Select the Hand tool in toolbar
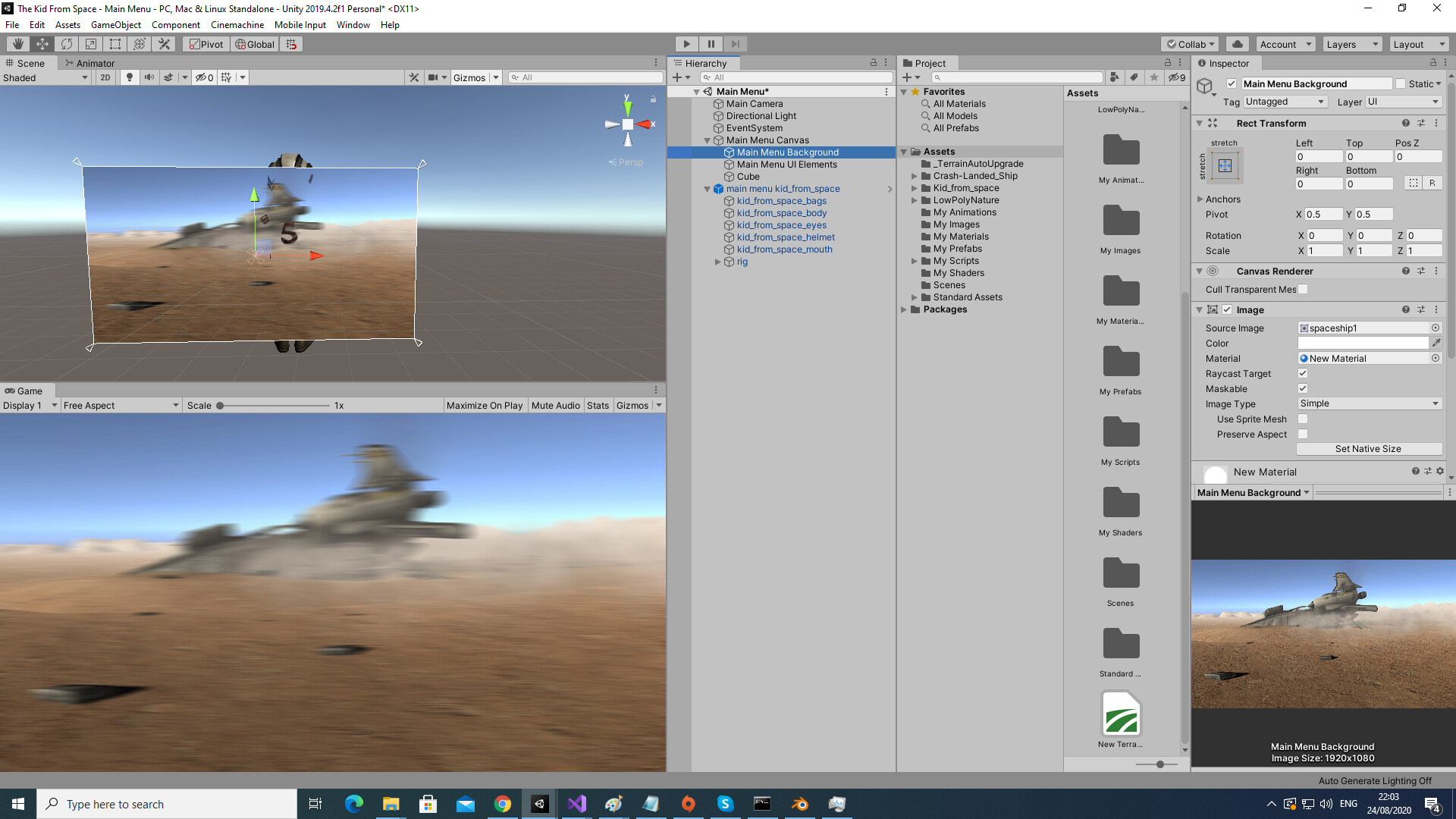Image resolution: width=1456 pixels, height=819 pixels. tap(18, 44)
